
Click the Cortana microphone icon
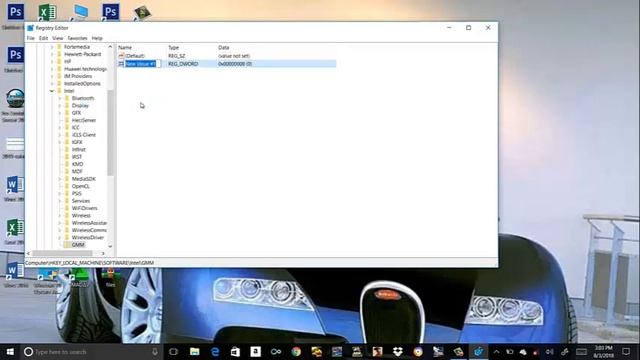pos(155,351)
